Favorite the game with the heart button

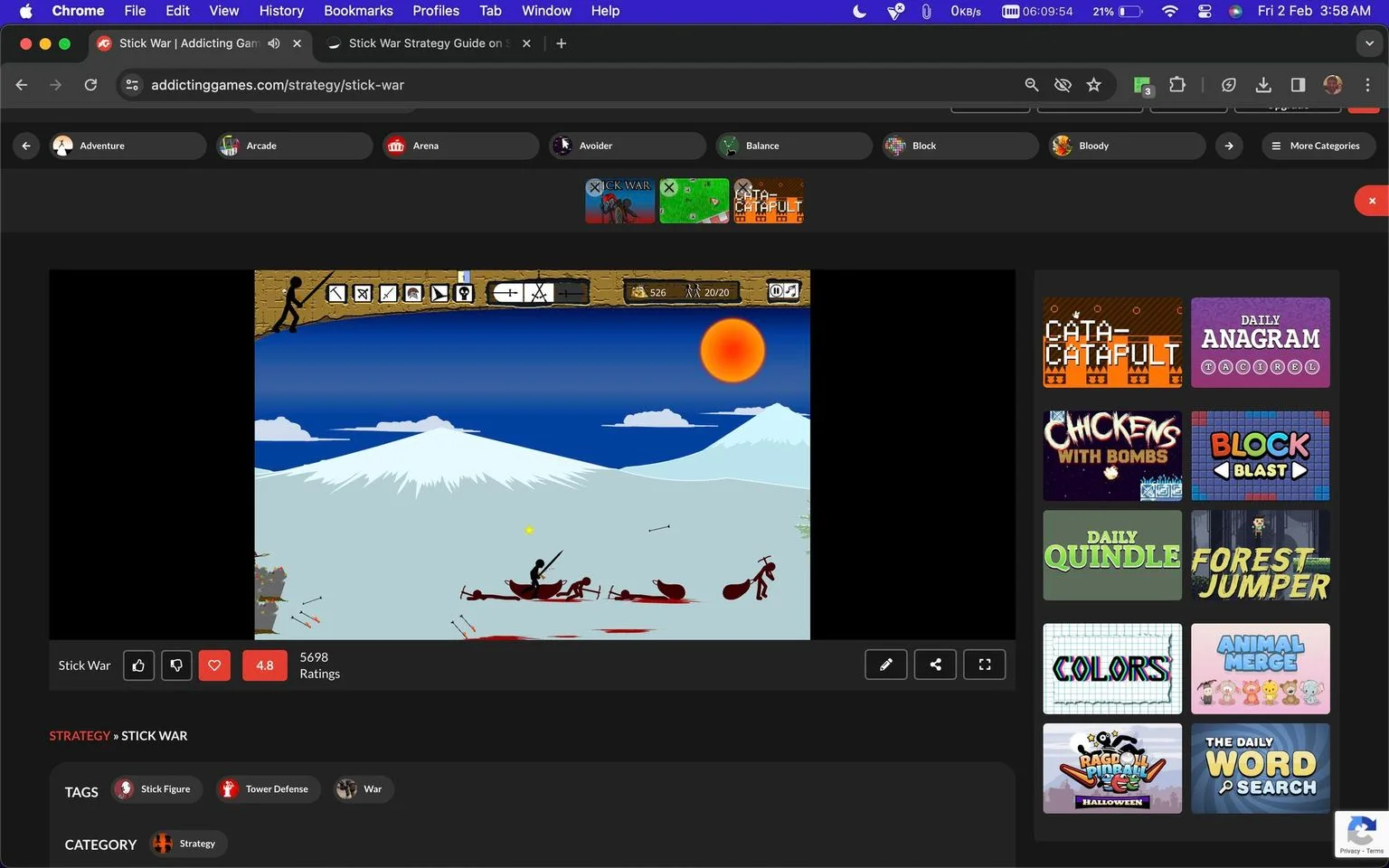pos(214,665)
